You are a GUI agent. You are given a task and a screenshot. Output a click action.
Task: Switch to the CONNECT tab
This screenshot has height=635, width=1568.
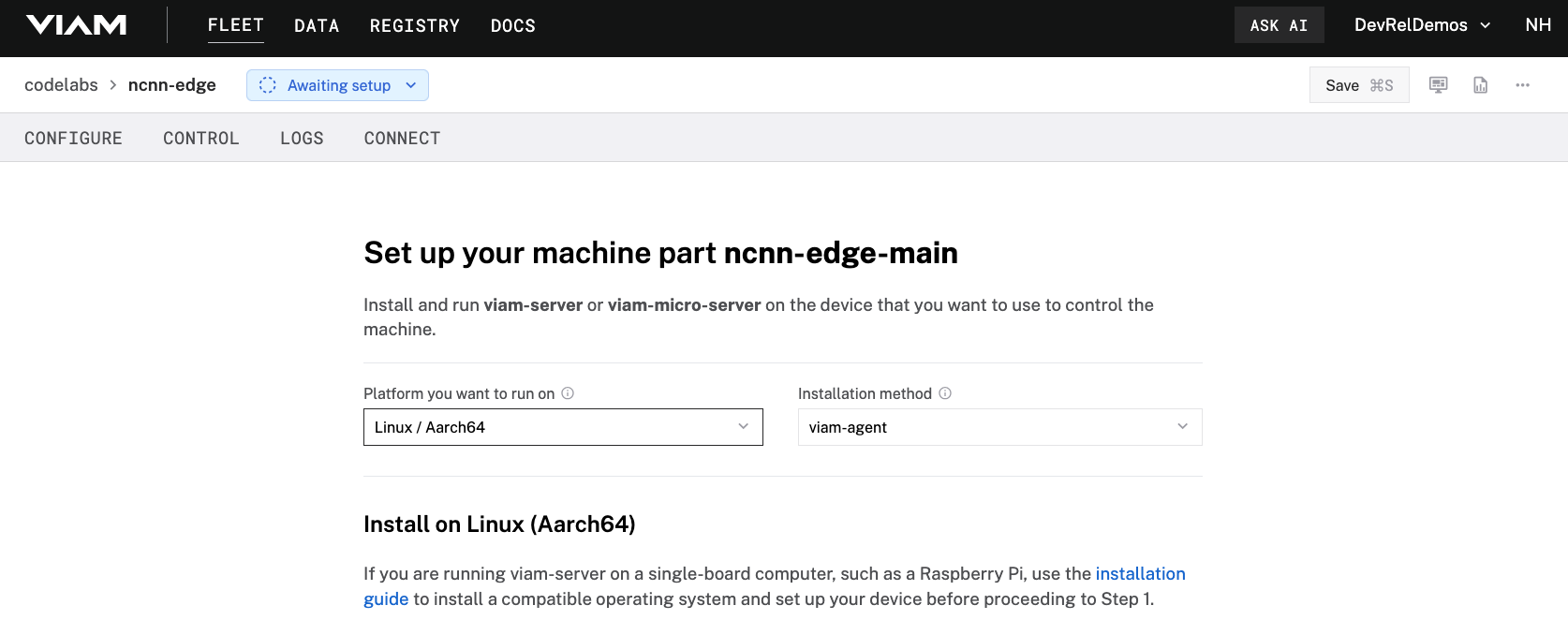point(402,138)
